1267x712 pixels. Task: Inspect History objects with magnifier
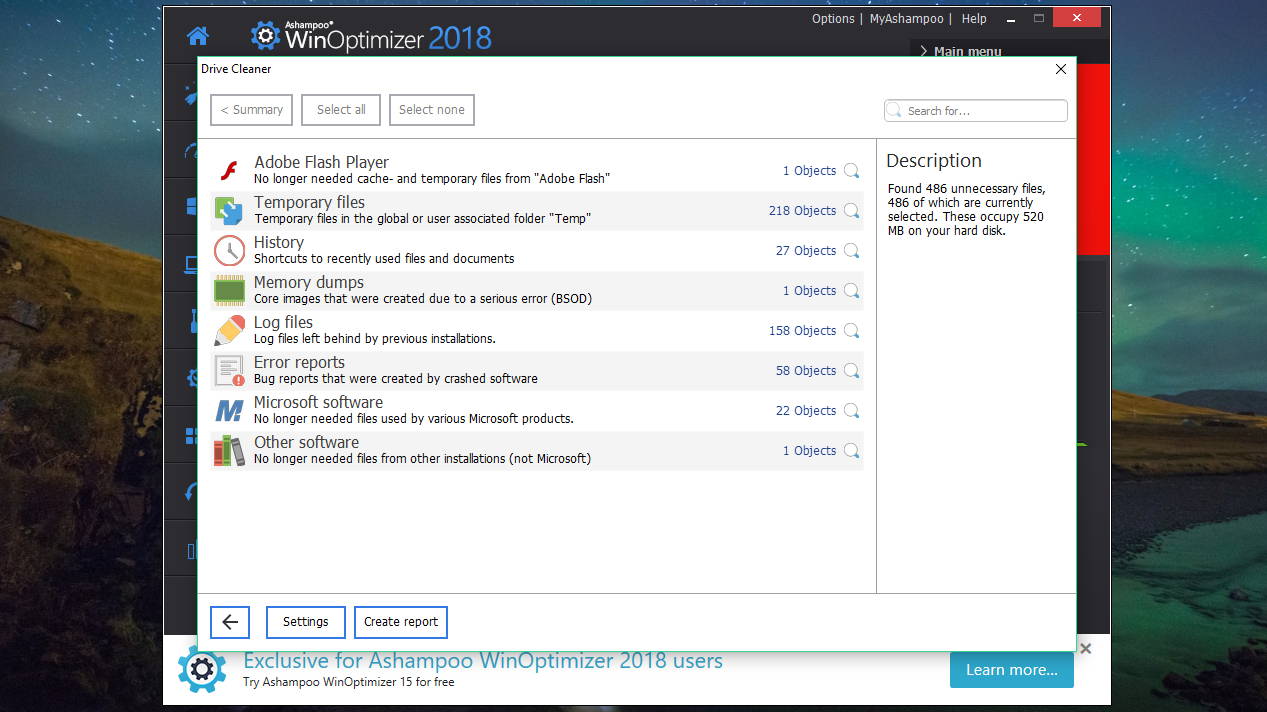pyautogui.click(x=851, y=251)
